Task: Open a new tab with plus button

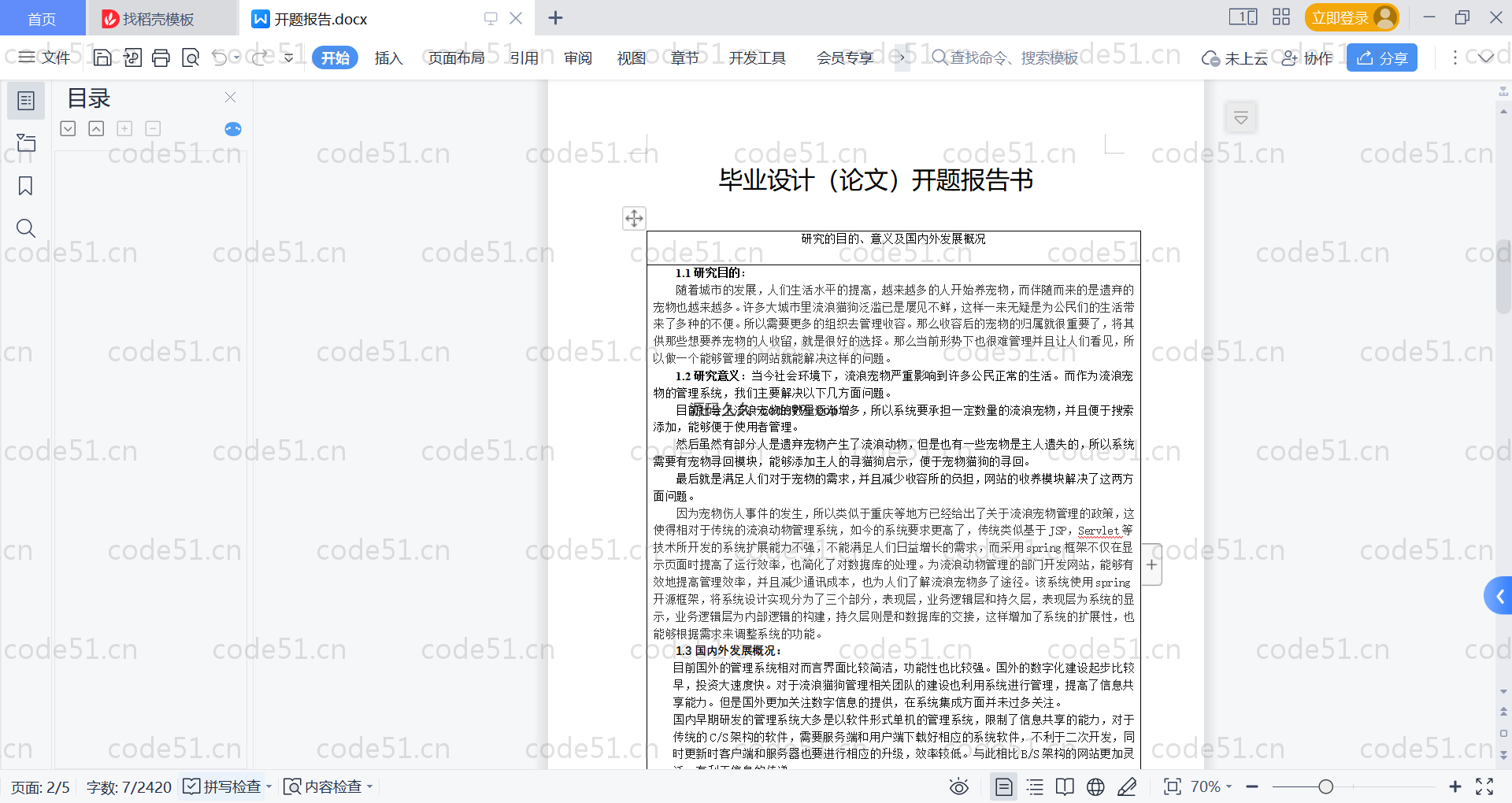Action: tap(555, 17)
